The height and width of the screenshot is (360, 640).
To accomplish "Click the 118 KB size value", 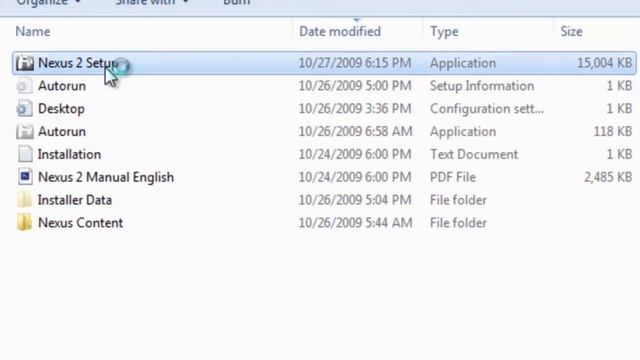I will coord(613,132).
